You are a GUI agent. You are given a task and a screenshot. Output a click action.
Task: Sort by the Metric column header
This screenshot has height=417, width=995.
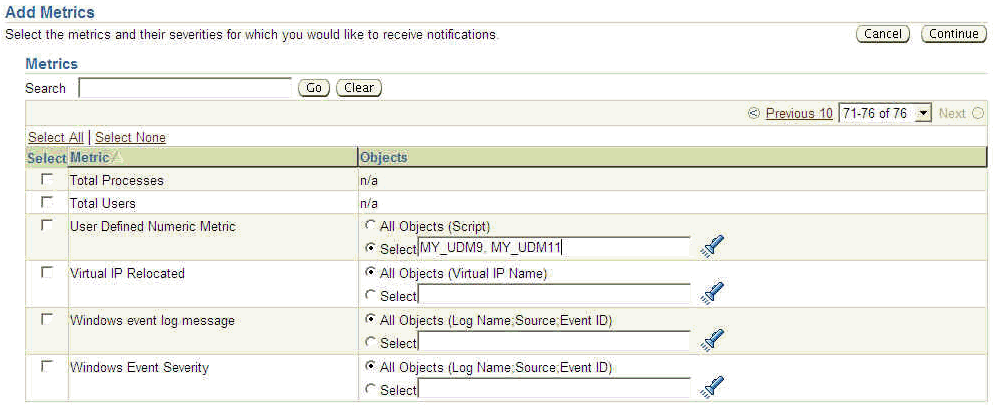pyautogui.click(x=89, y=157)
